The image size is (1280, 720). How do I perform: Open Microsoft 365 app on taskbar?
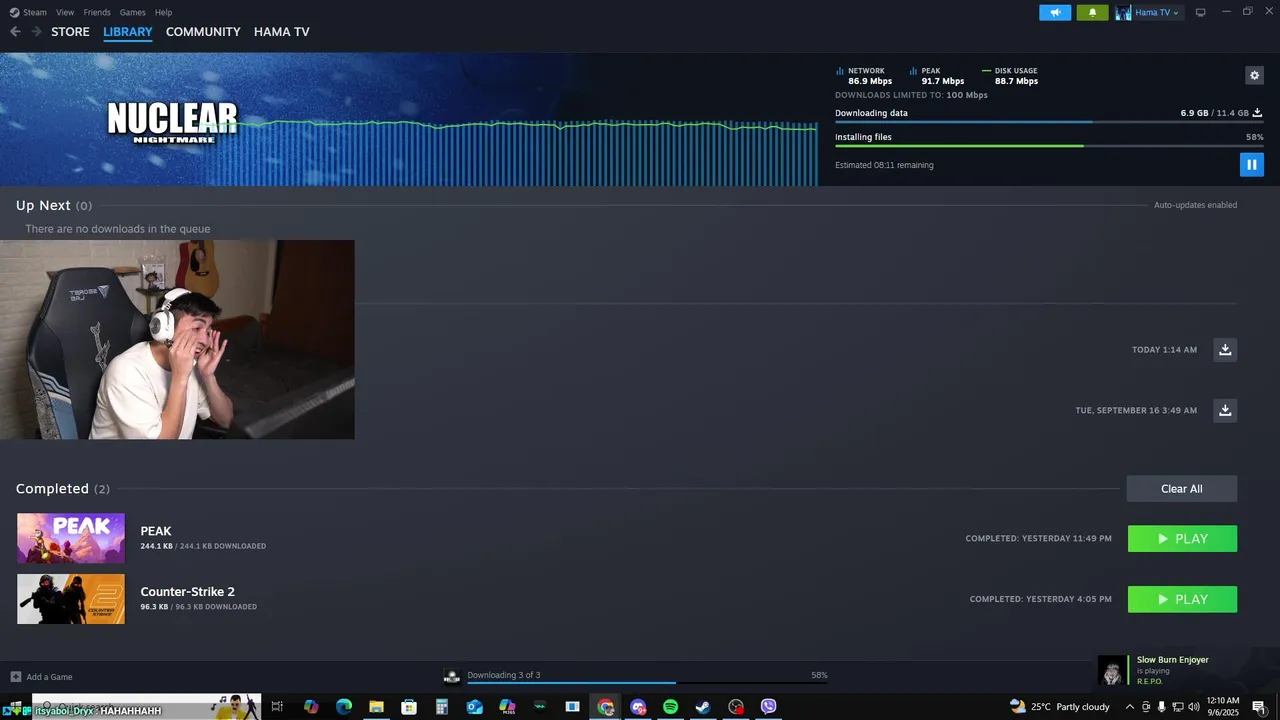point(507,707)
